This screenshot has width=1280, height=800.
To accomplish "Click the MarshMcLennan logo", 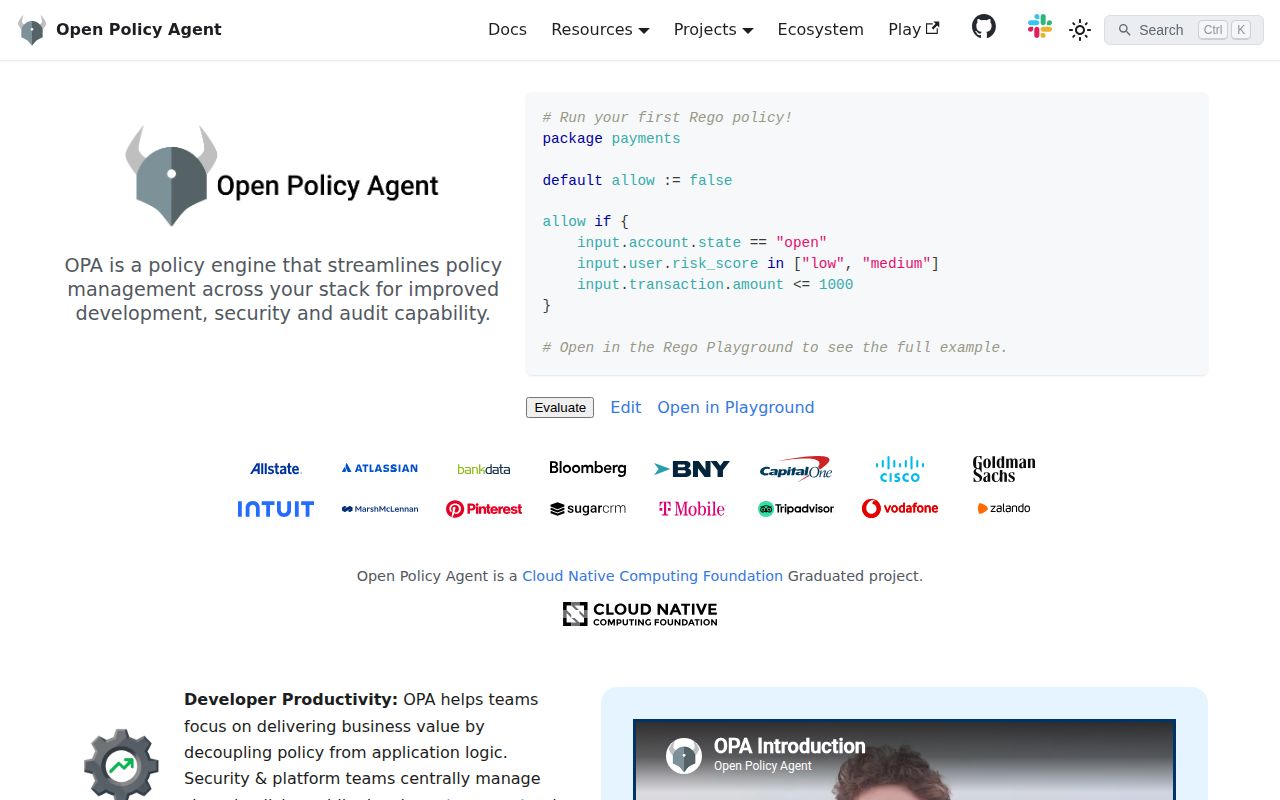I will point(380,509).
